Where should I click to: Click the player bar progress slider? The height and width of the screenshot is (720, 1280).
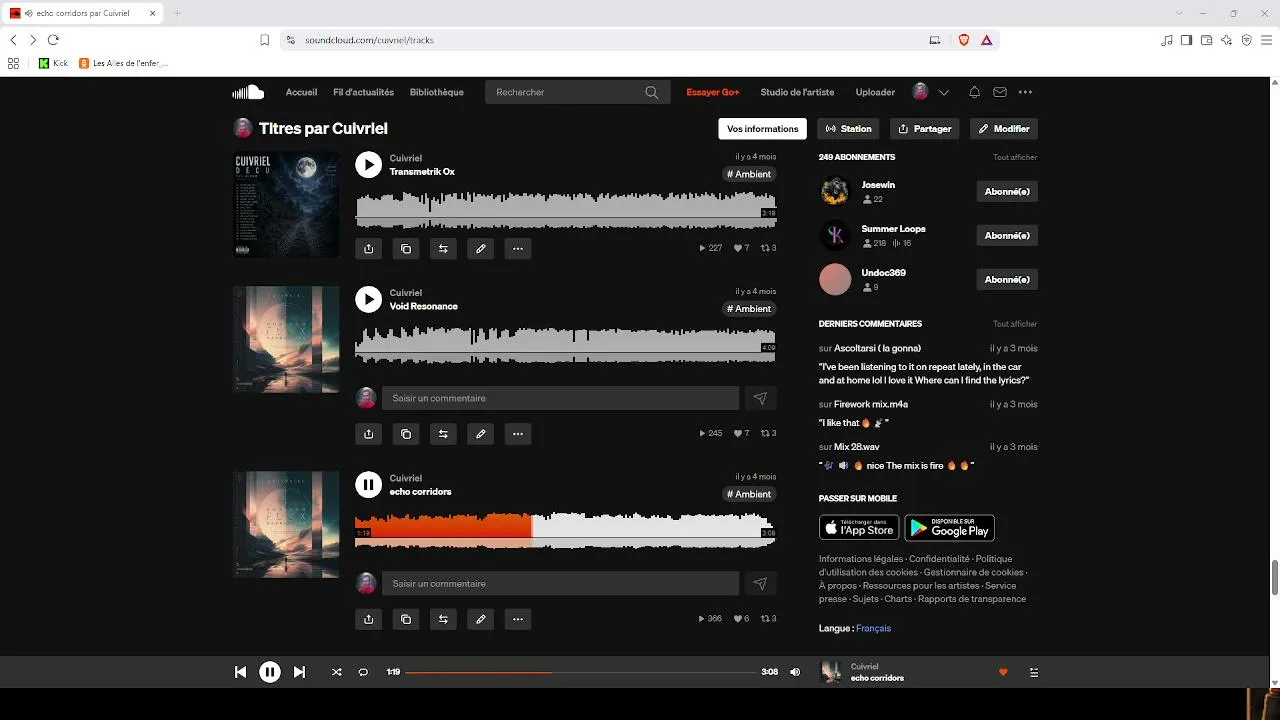(x=580, y=672)
